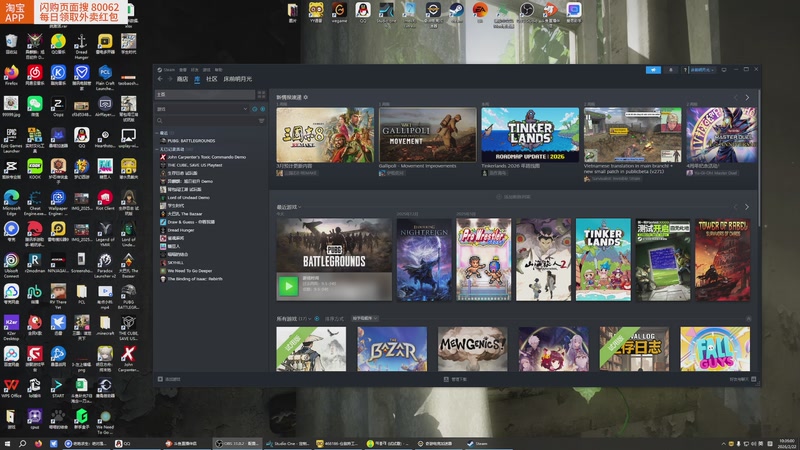
Task: Toggle the ready-to-play filter icon in library
Action: (263, 109)
